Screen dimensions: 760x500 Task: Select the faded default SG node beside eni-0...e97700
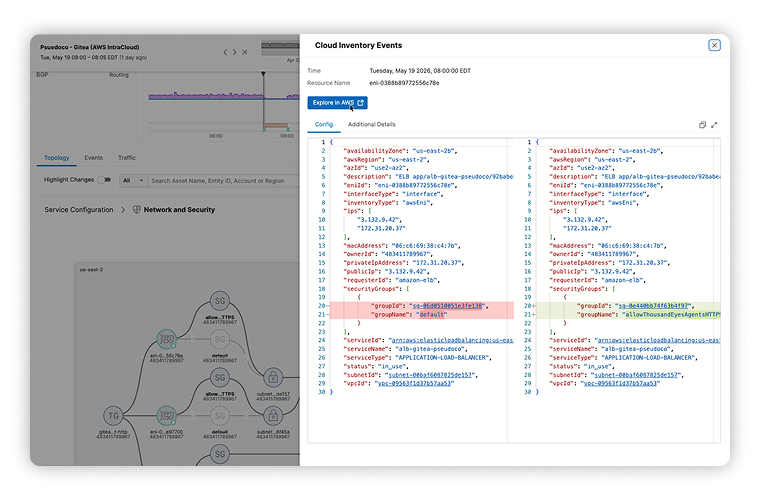[220, 416]
